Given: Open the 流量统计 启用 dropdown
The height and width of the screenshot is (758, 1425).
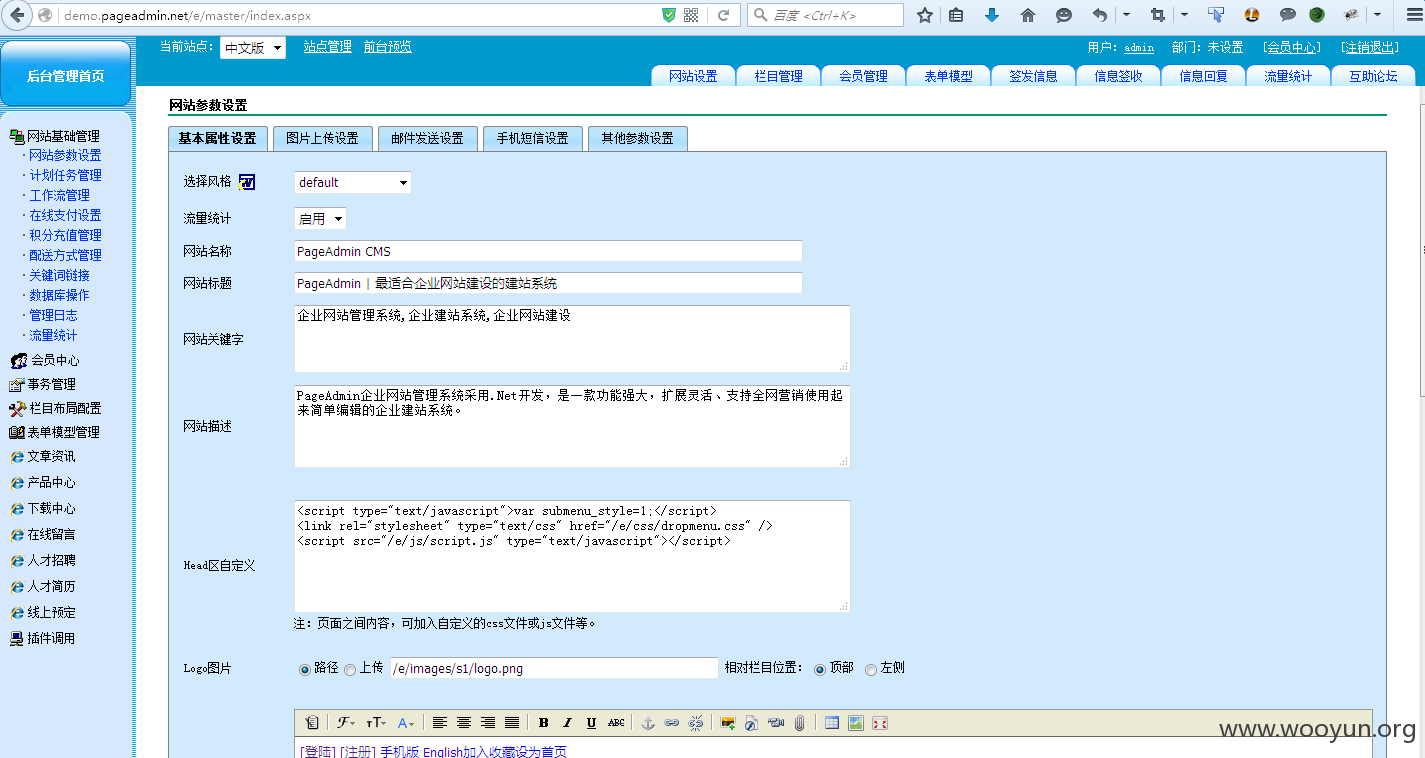Looking at the screenshot, I should click(x=320, y=219).
